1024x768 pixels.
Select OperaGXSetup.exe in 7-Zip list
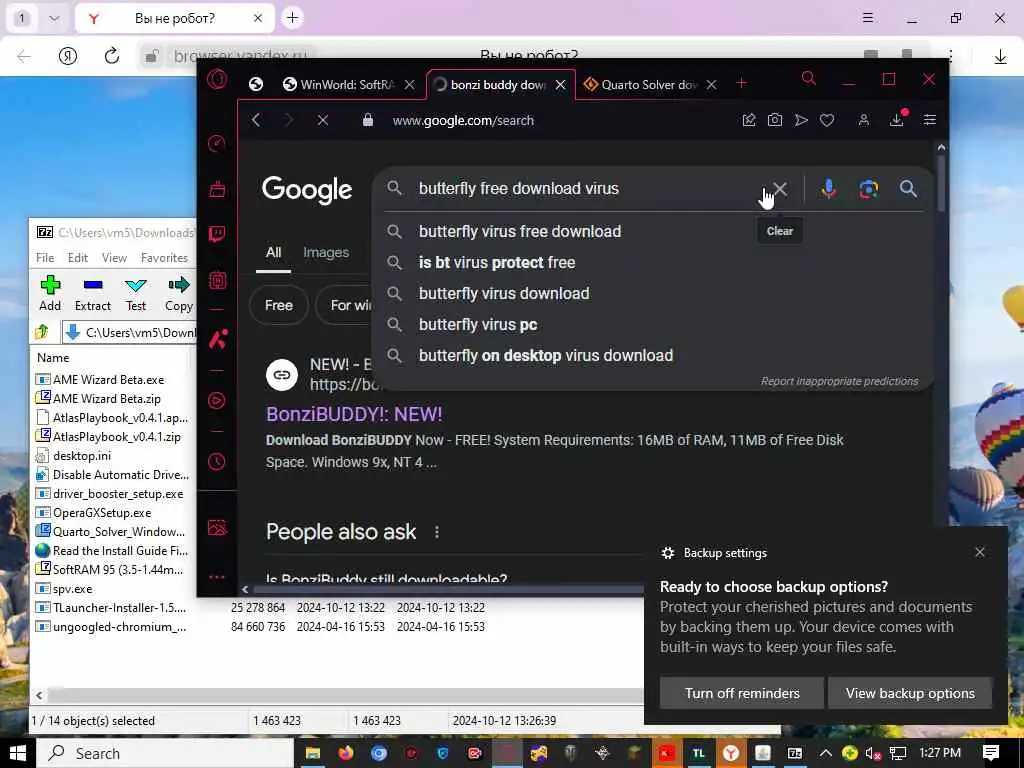94,513
